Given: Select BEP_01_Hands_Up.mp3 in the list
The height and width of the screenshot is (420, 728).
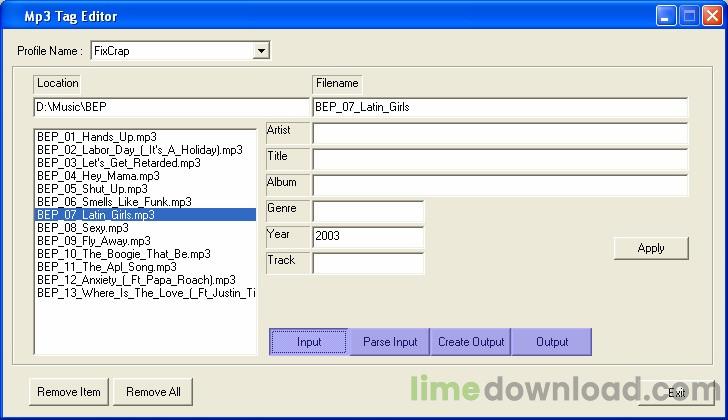Looking at the screenshot, I should [x=145, y=137].
